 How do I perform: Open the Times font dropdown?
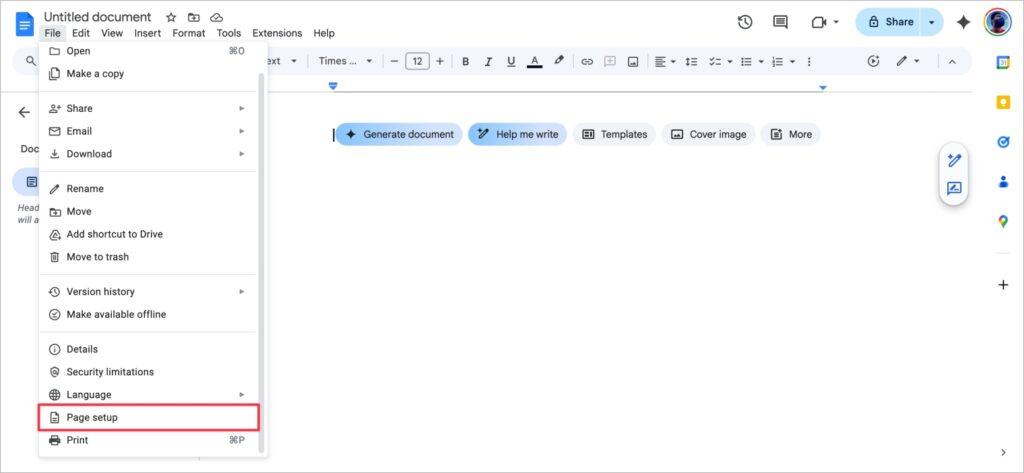pos(345,61)
